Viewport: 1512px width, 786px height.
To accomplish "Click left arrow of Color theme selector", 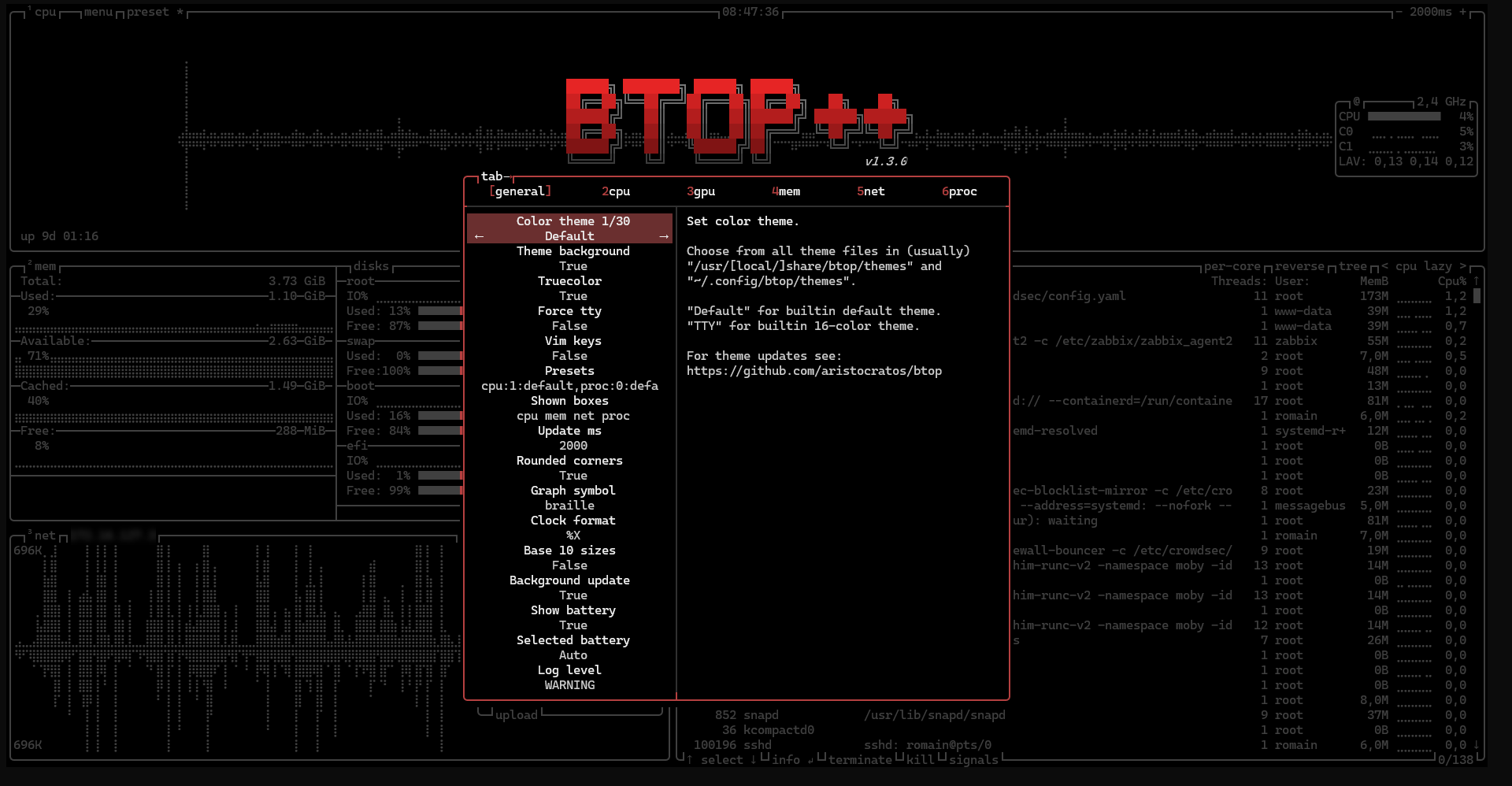I will [479, 236].
